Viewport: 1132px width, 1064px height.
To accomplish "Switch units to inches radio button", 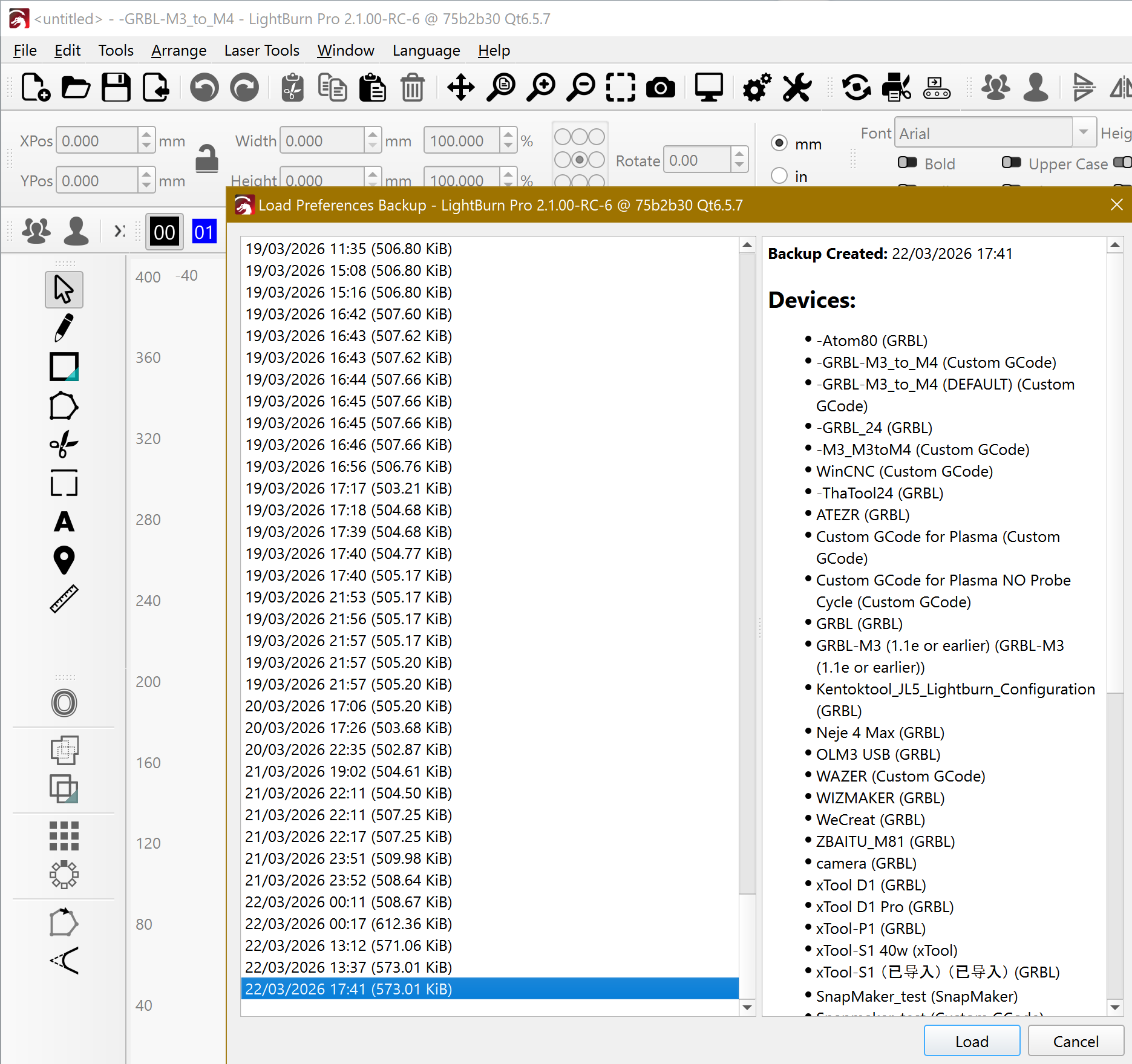I will pyautogui.click(x=779, y=176).
